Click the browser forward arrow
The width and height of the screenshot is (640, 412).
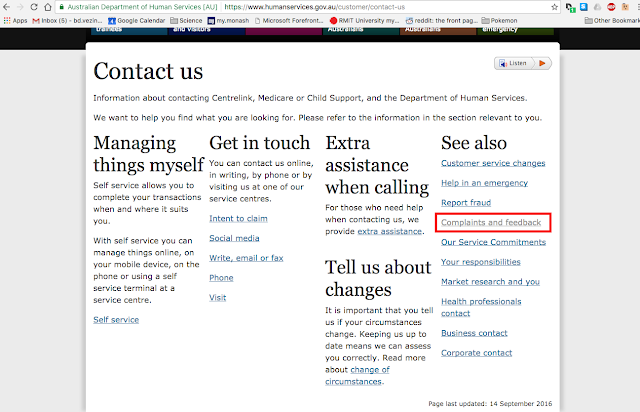20,7
